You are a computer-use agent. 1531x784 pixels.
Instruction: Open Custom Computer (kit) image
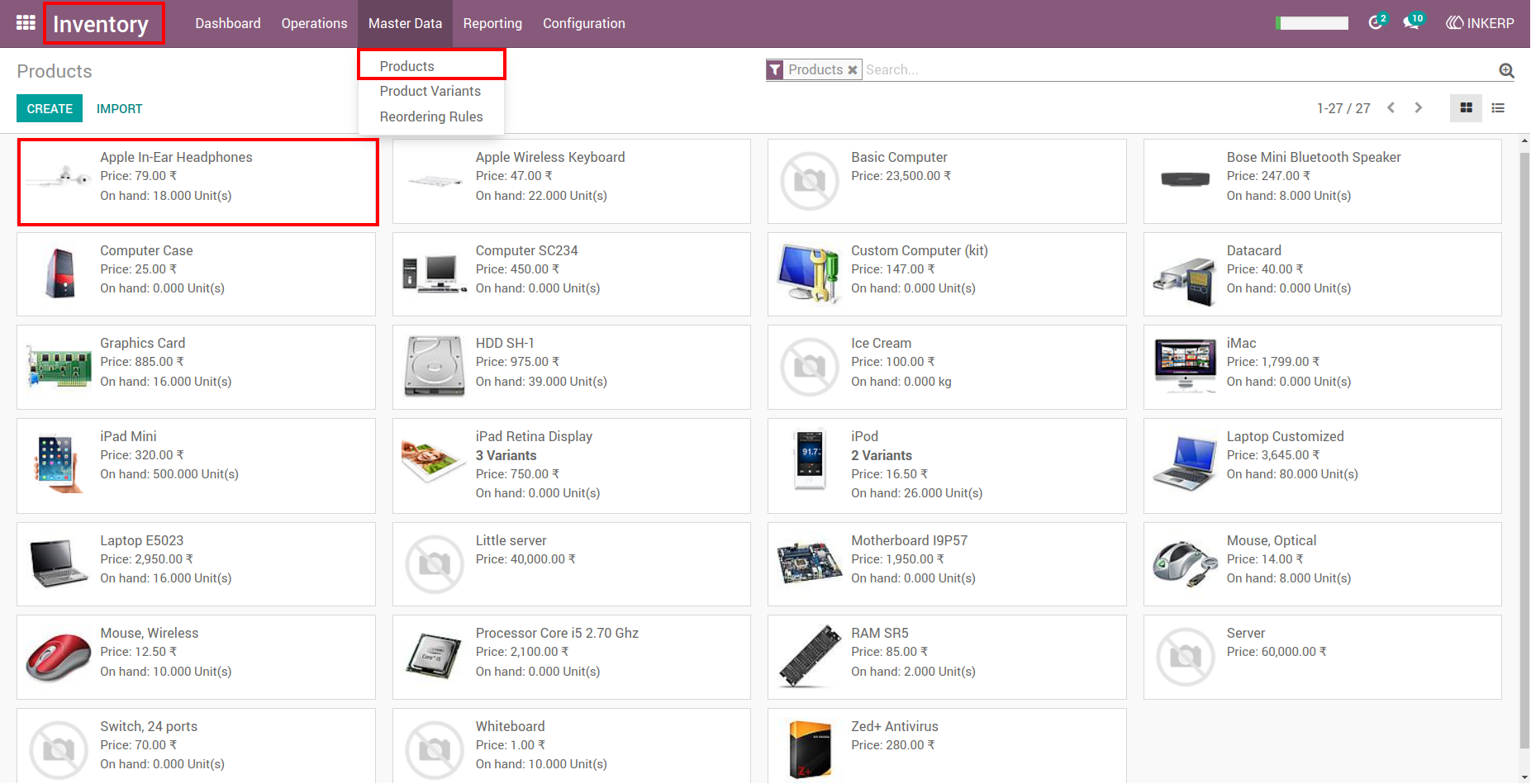point(810,273)
